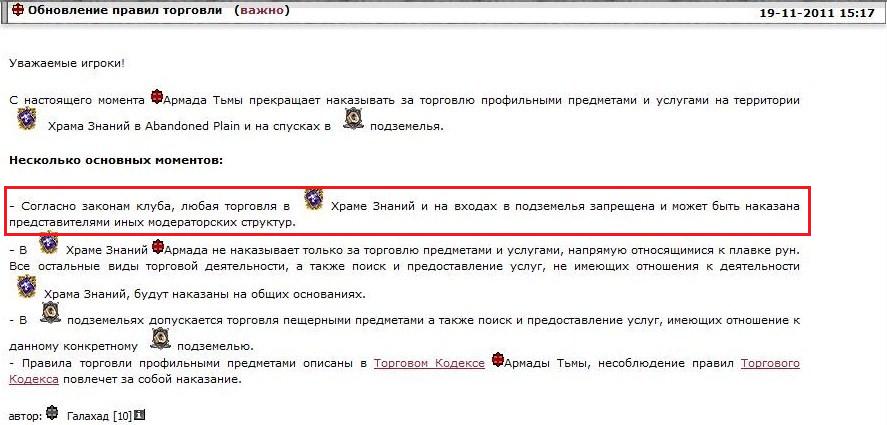The image size is (887, 425).
Task: Click the purple emblem before 'Храме Знаний и на входах'
Action: [313, 200]
